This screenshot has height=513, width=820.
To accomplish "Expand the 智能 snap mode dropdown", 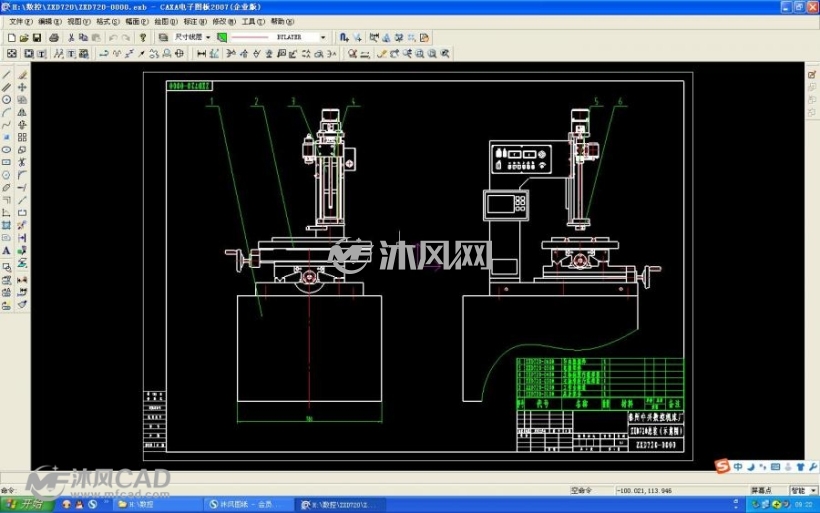I will point(813,491).
